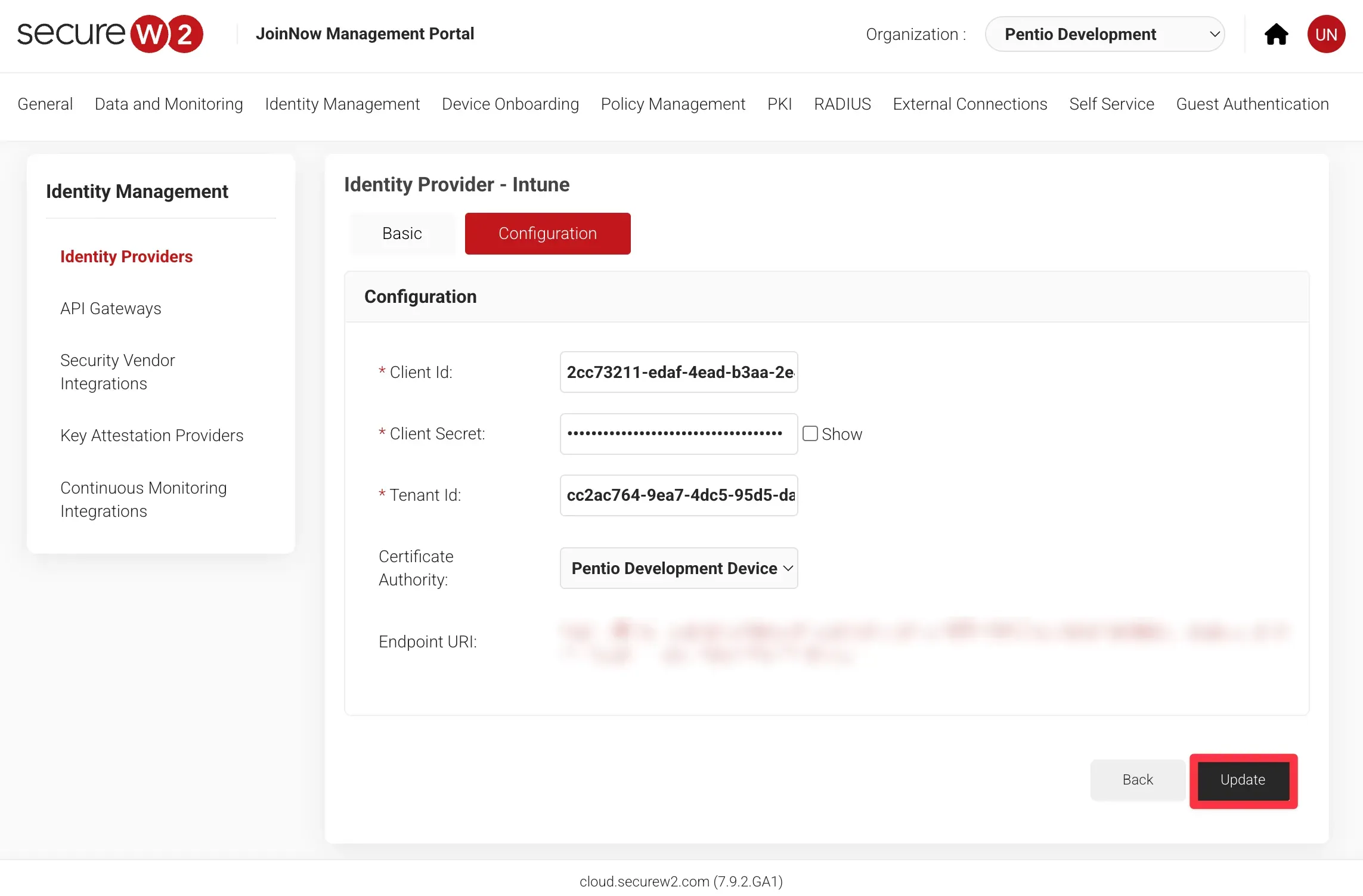Image resolution: width=1363 pixels, height=896 pixels.
Task: Open the PKI menu
Action: click(x=779, y=104)
